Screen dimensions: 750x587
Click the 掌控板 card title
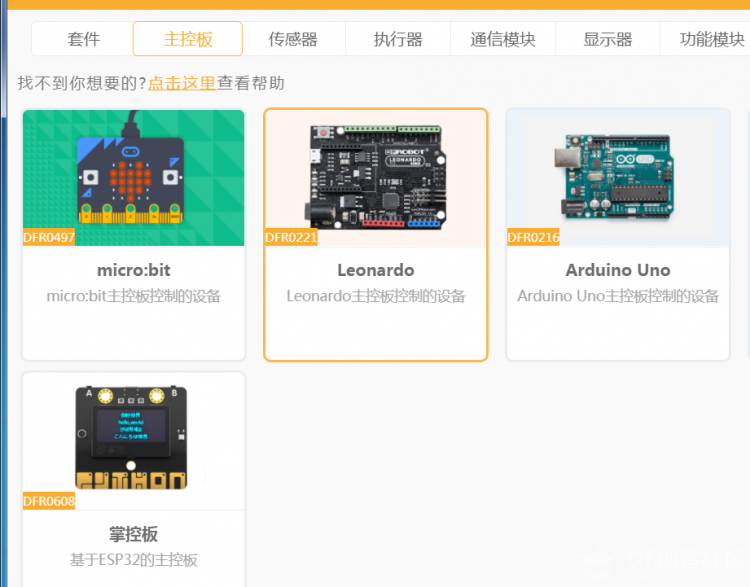tap(133, 534)
